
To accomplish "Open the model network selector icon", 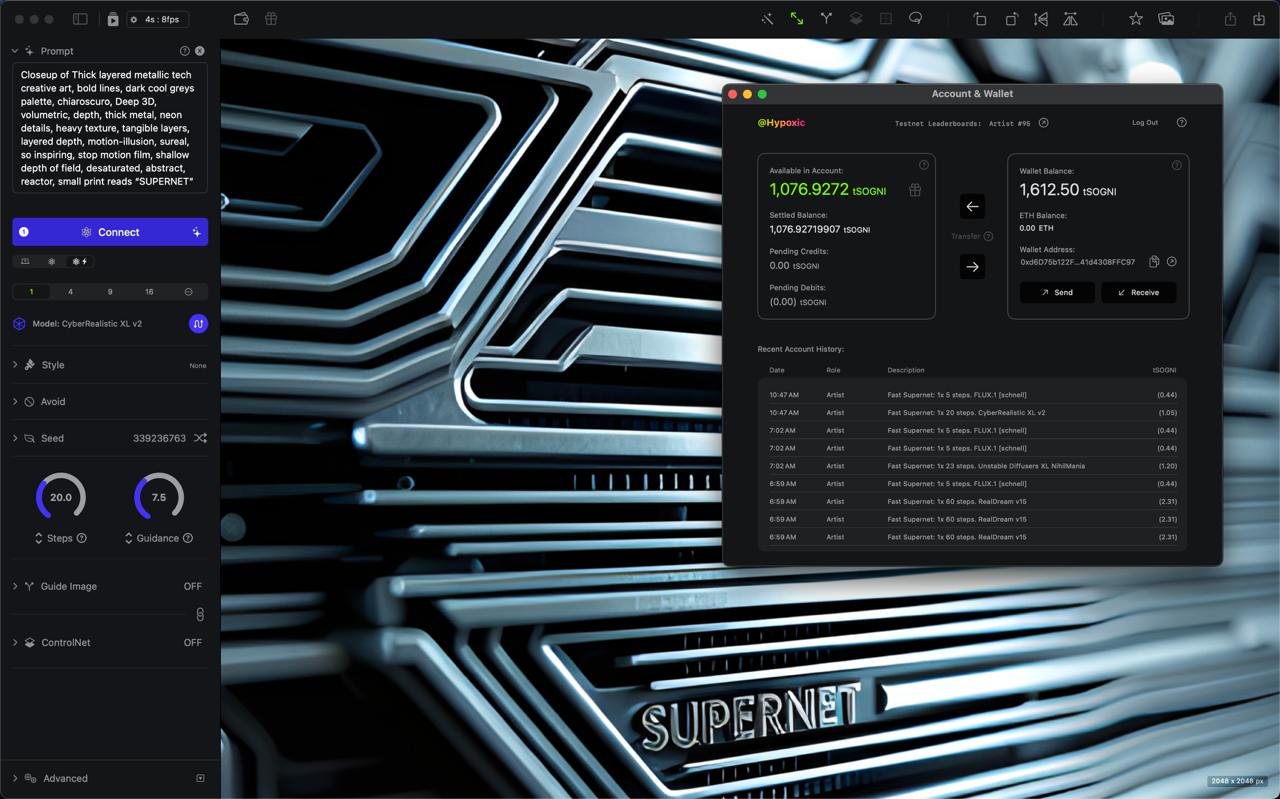I will tap(197, 323).
